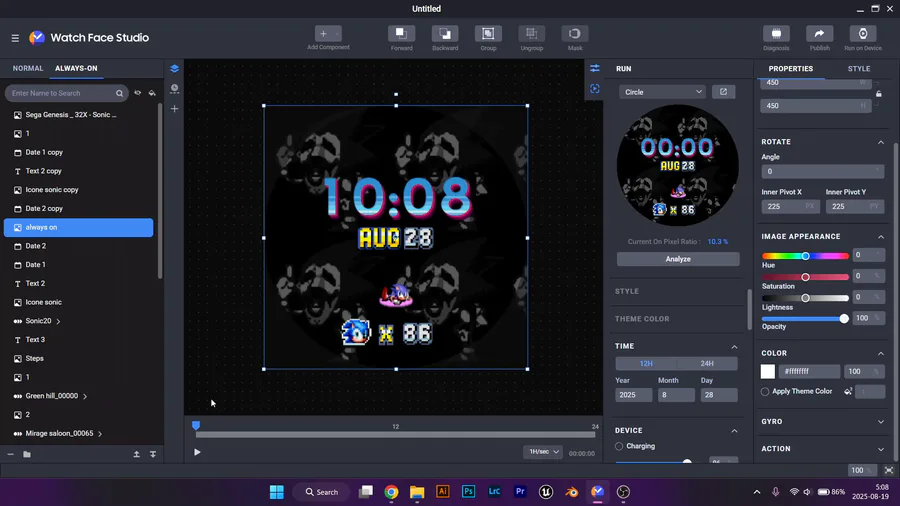Click the Publish icon
This screenshot has height=506, width=900.
pyautogui.click(x=819, y=34)
